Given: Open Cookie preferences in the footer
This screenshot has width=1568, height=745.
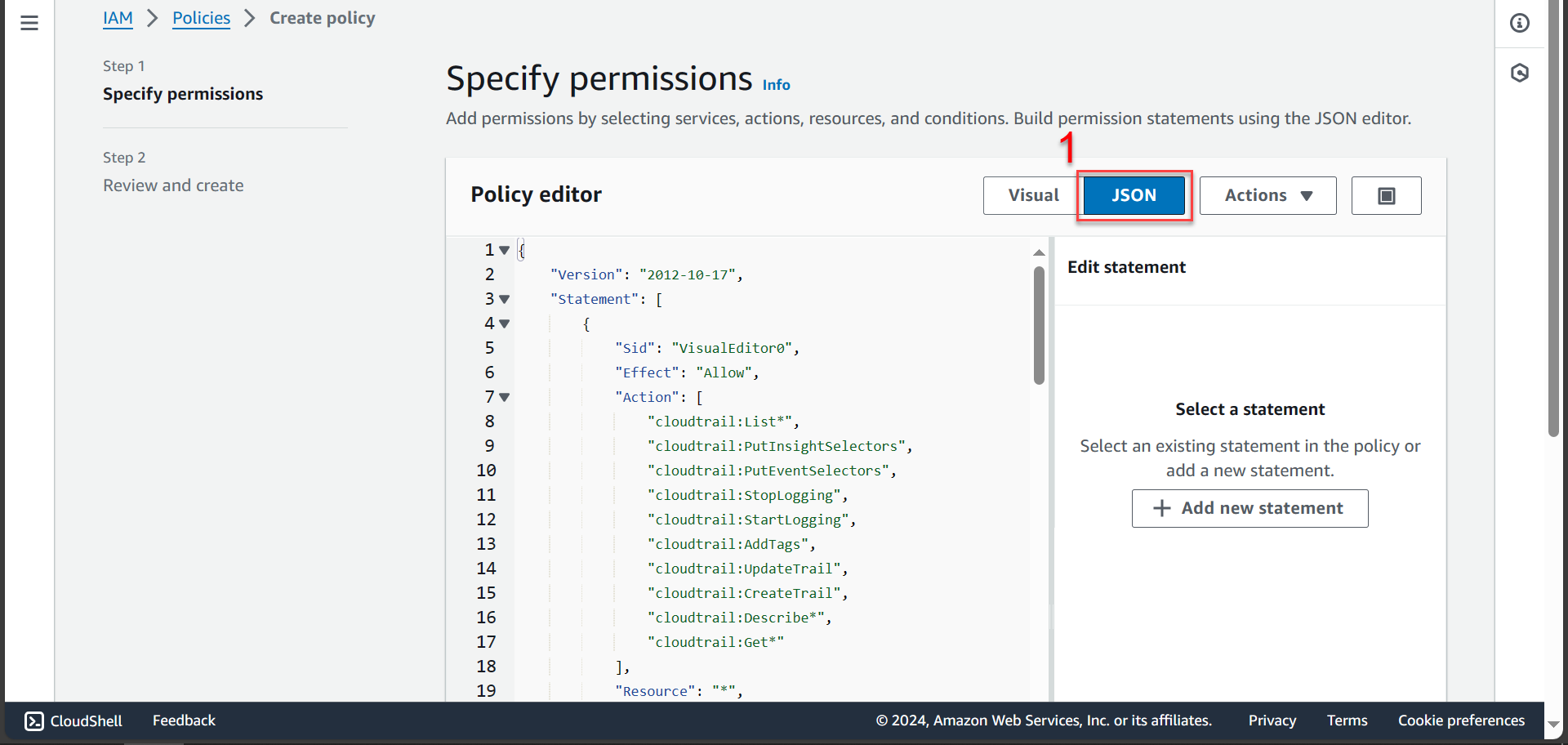Looking at the screenshot, I should click(1460, 720).
